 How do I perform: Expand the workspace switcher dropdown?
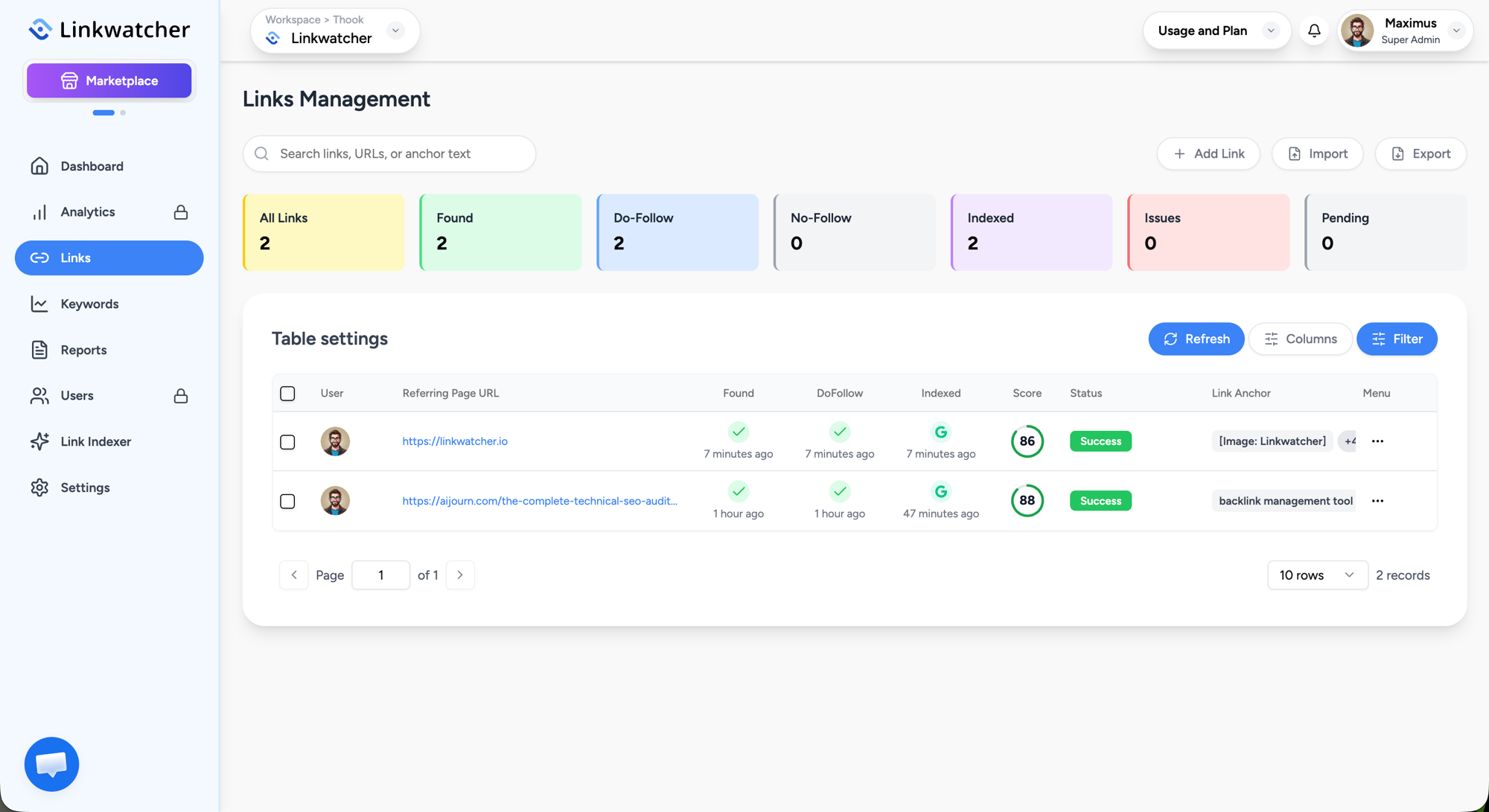point(395,31)
